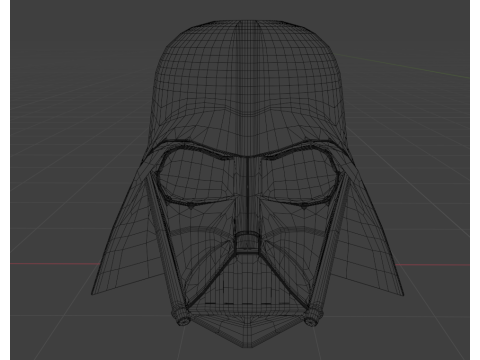The width and height of the screenshot is (480, 360).
Task: Click the helmet's right eye lens
Action: 299,176
